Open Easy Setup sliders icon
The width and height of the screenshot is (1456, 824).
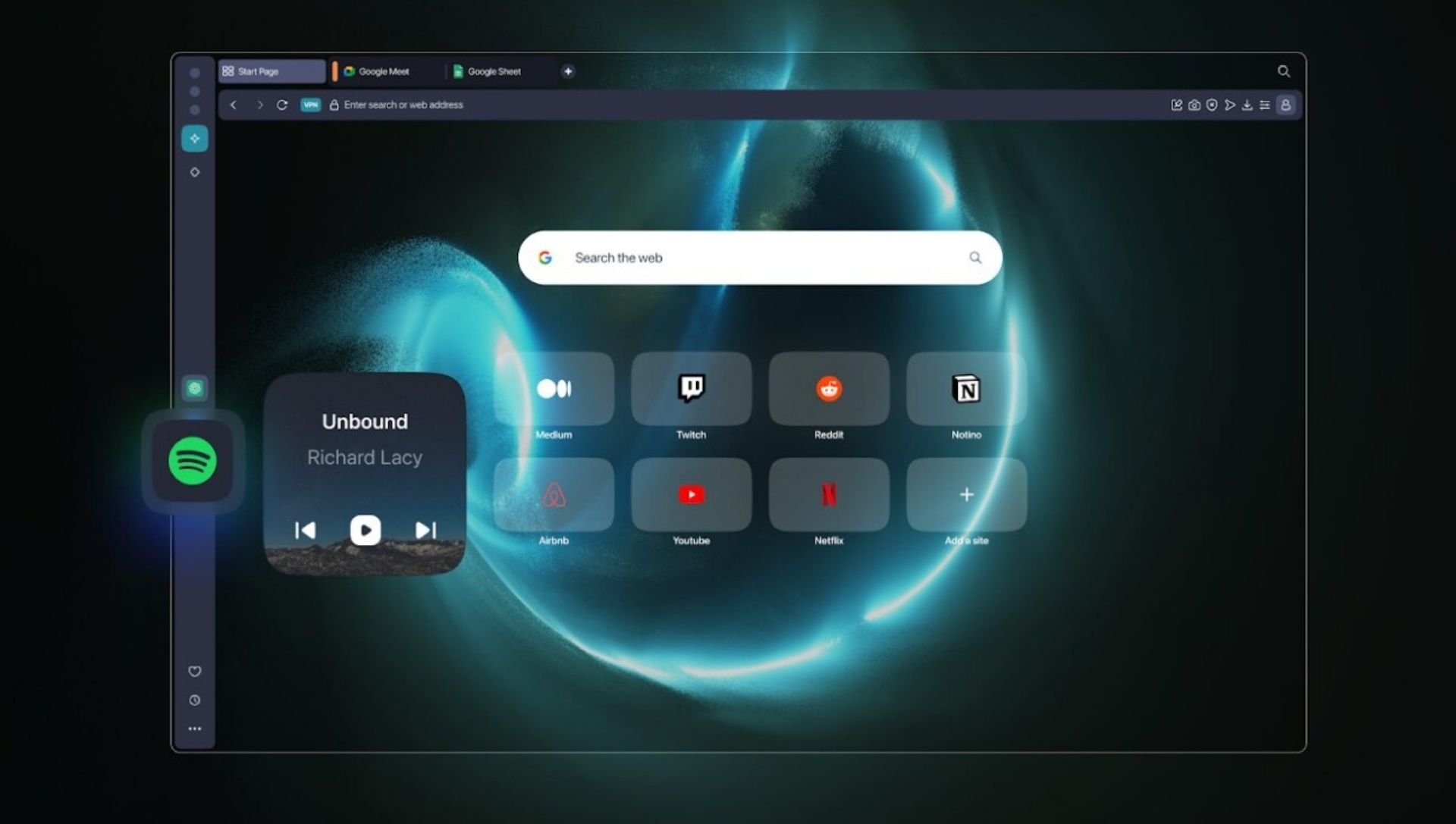click(1264, 105)
